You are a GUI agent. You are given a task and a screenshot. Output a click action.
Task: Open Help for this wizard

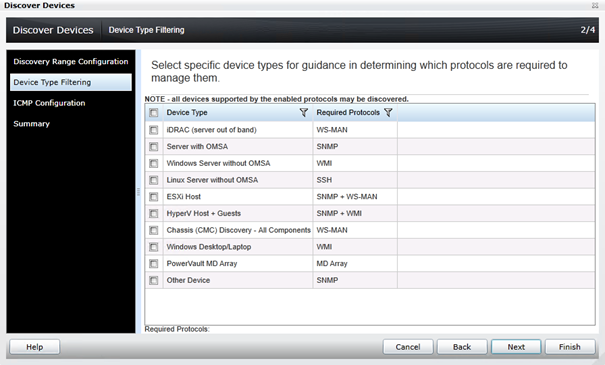pos(35,347)
